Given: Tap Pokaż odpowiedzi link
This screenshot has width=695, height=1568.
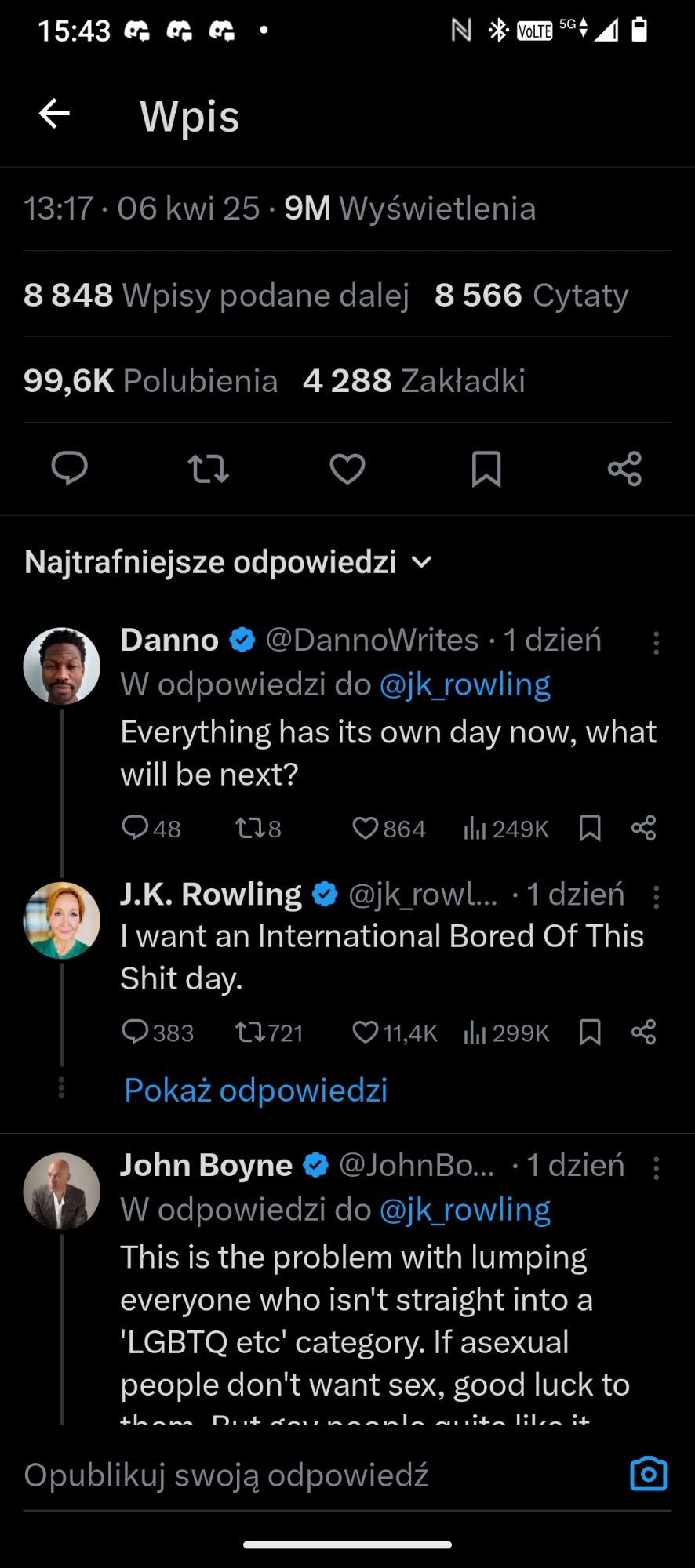Looking at the screenshot, I should click(x=256, y=1090).
